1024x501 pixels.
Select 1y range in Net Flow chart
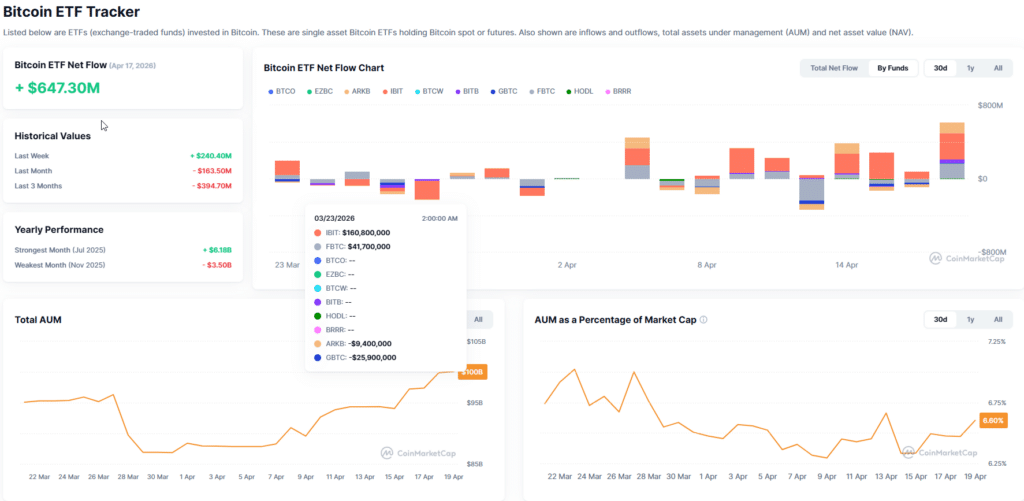970,68
